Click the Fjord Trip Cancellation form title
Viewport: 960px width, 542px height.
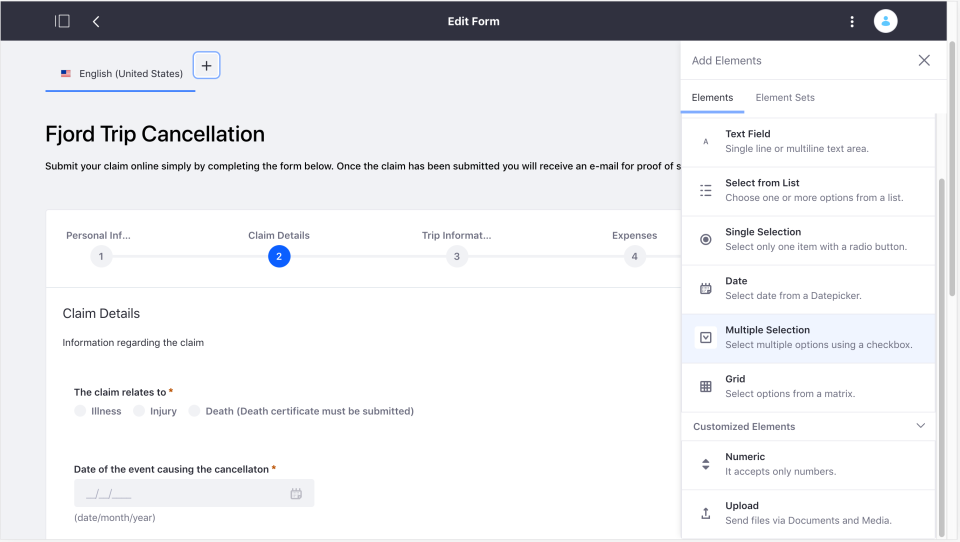155,134
